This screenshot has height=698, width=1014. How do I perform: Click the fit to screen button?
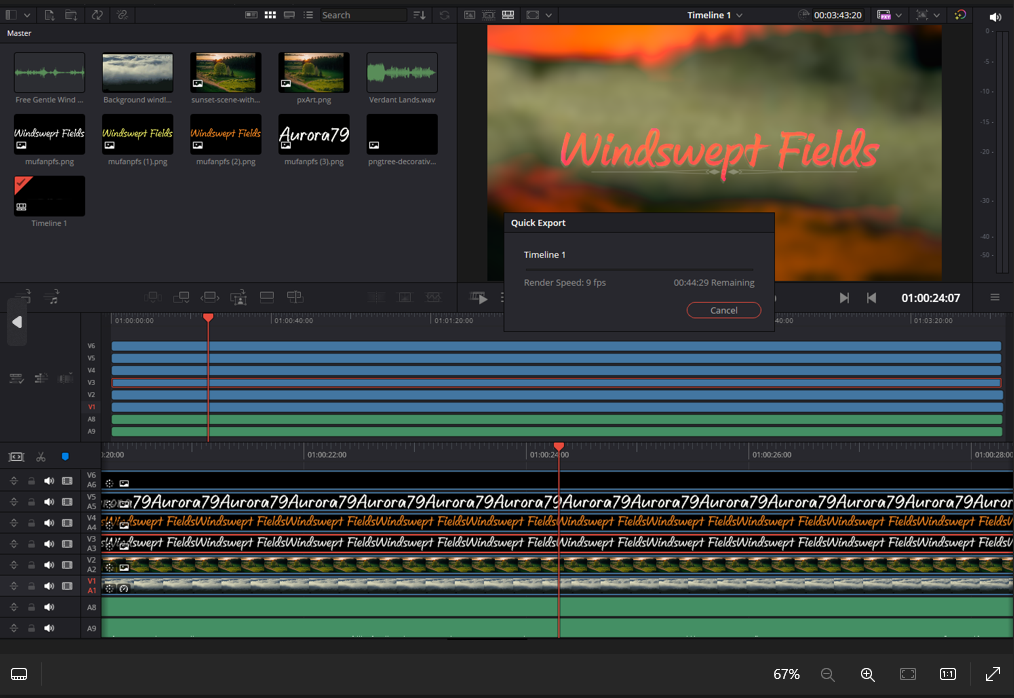click(908, 674)
